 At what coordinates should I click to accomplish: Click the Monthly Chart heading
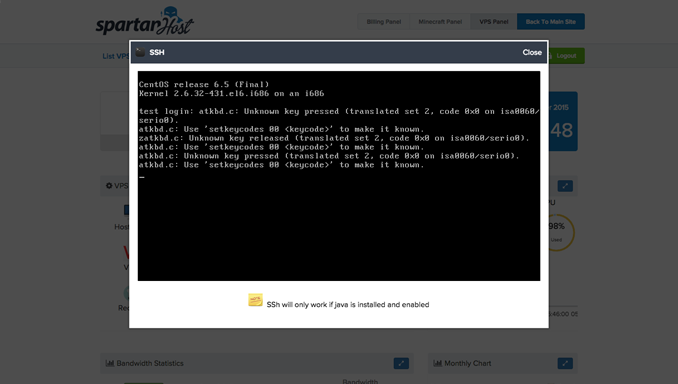coord(467,363)
